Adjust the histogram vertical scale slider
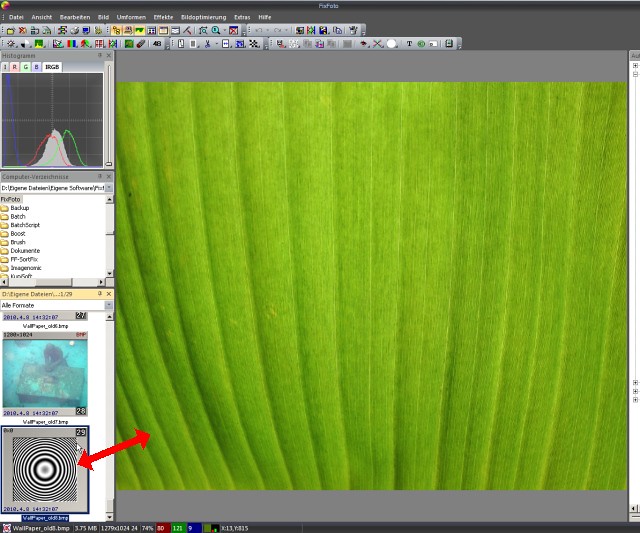The width and height of the screenshot is (640, 533). click(x=109, y=164)
